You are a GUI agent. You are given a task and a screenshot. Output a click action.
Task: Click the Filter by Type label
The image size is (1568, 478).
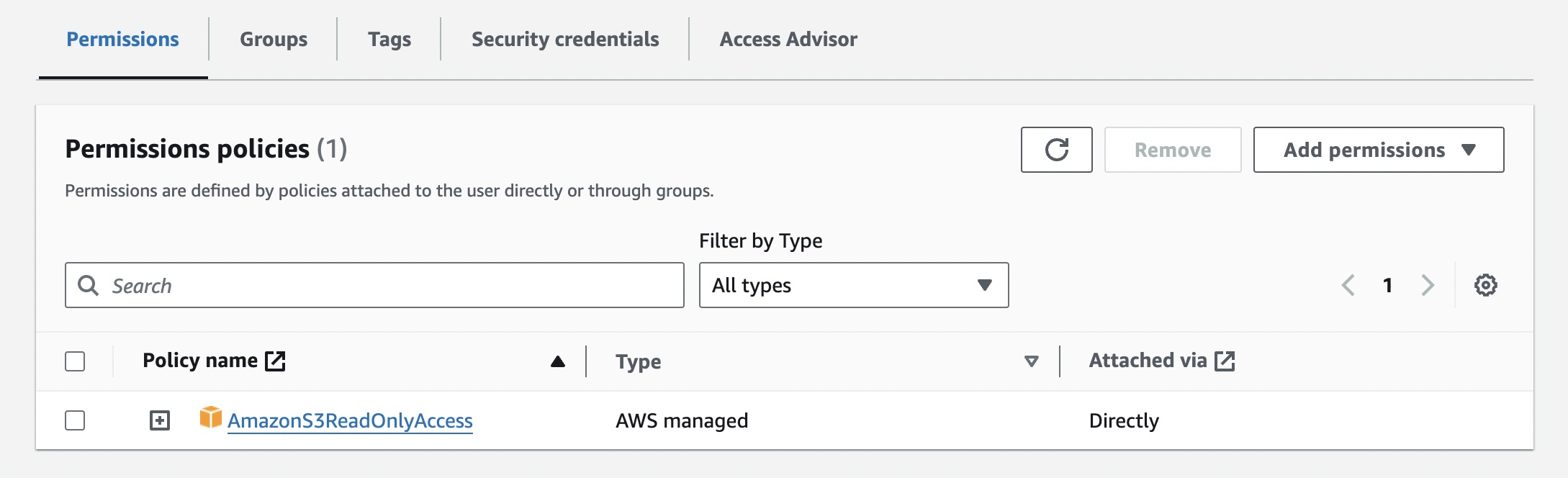760,240
